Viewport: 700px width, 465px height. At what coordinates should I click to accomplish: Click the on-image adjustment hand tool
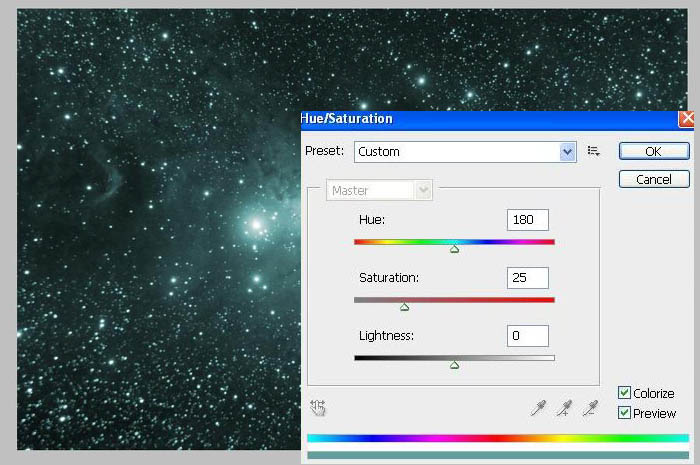click(318, 407)
